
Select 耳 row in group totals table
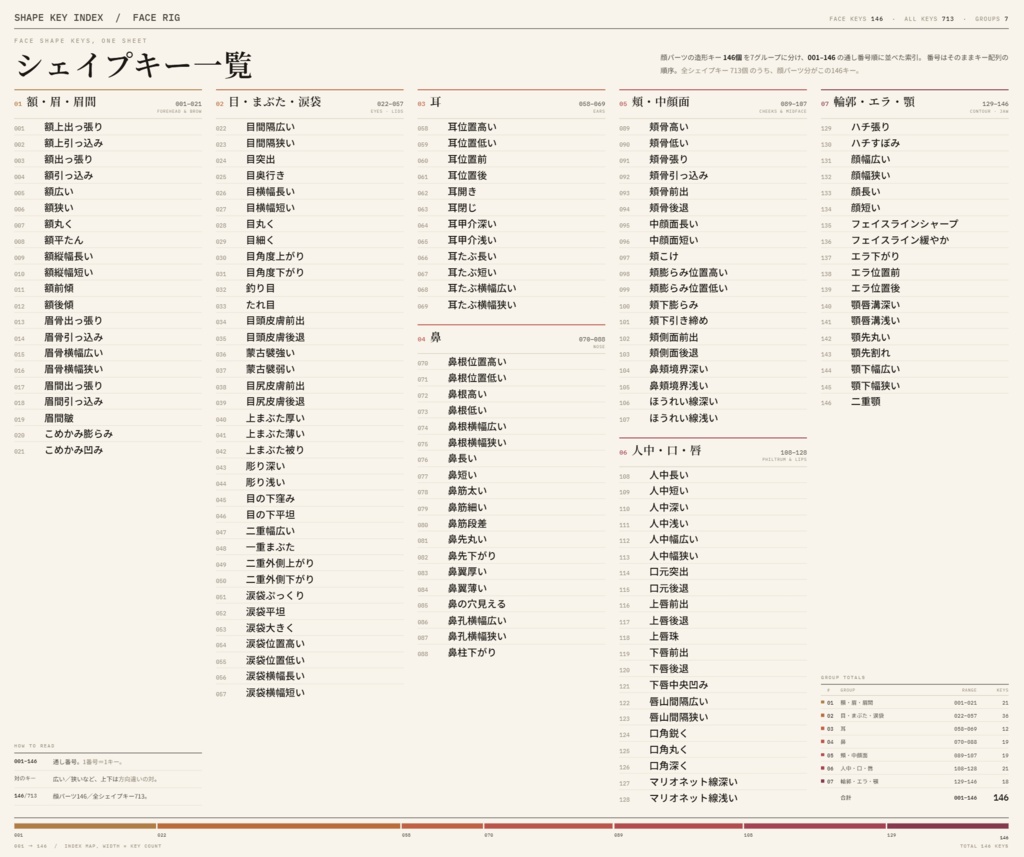click(915, 728)
